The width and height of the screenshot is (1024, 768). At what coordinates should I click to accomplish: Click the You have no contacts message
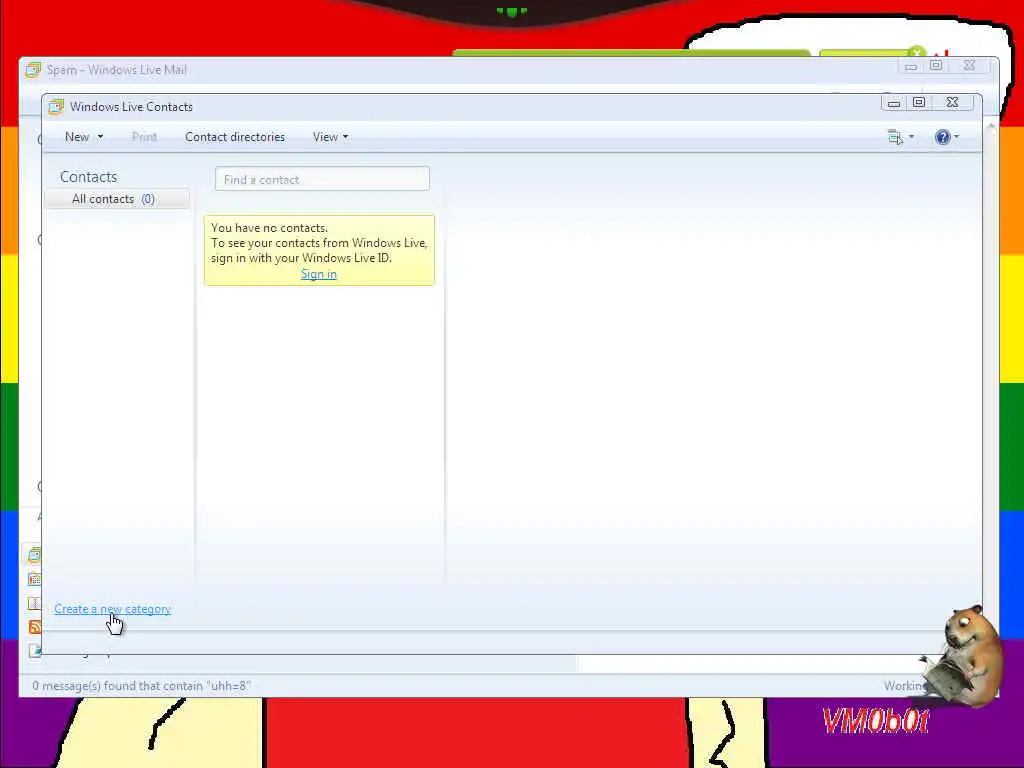click(x=319, y=250)
